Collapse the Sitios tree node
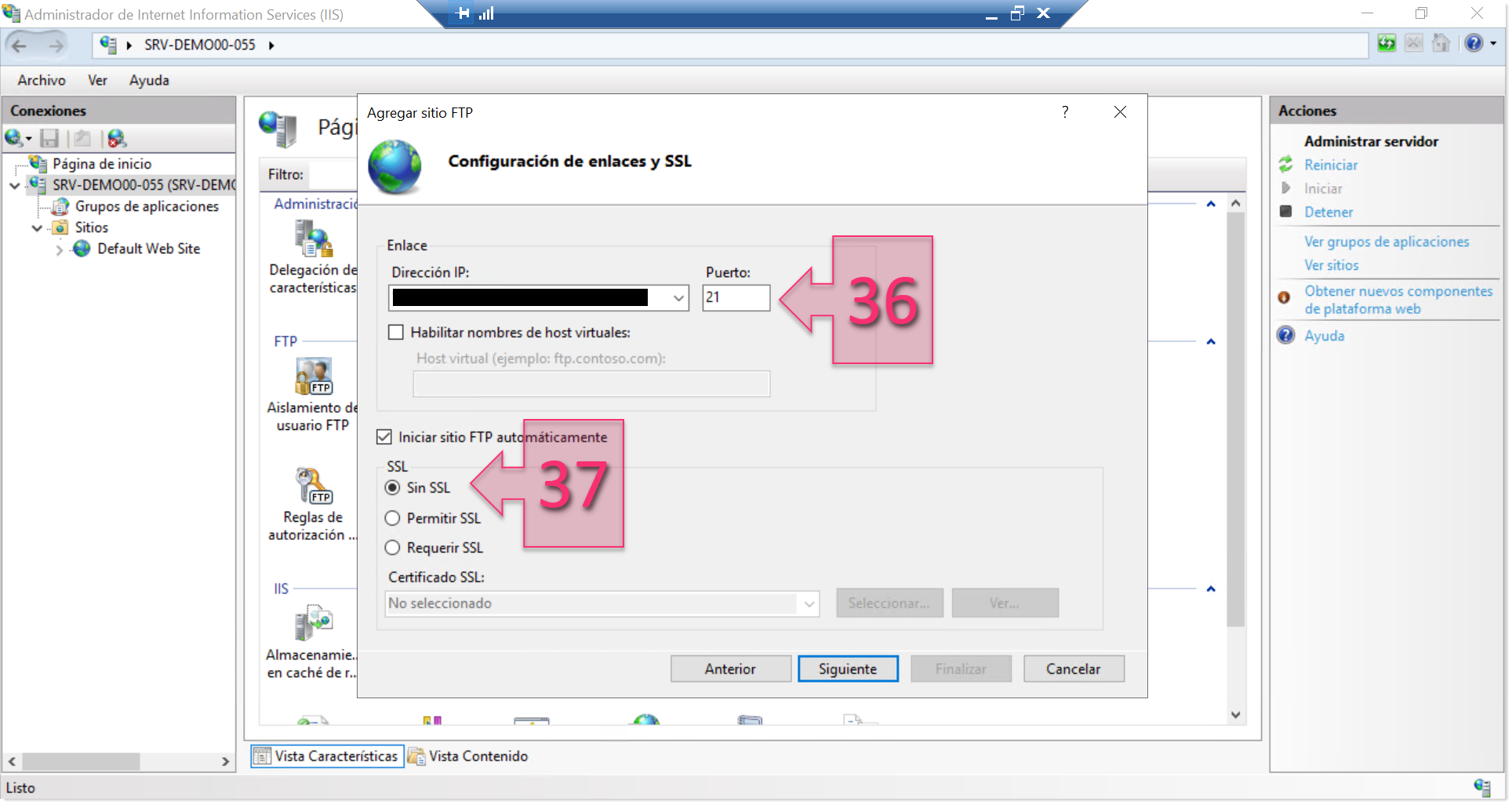Screen dimensions: 1512x805 [38, 228]
